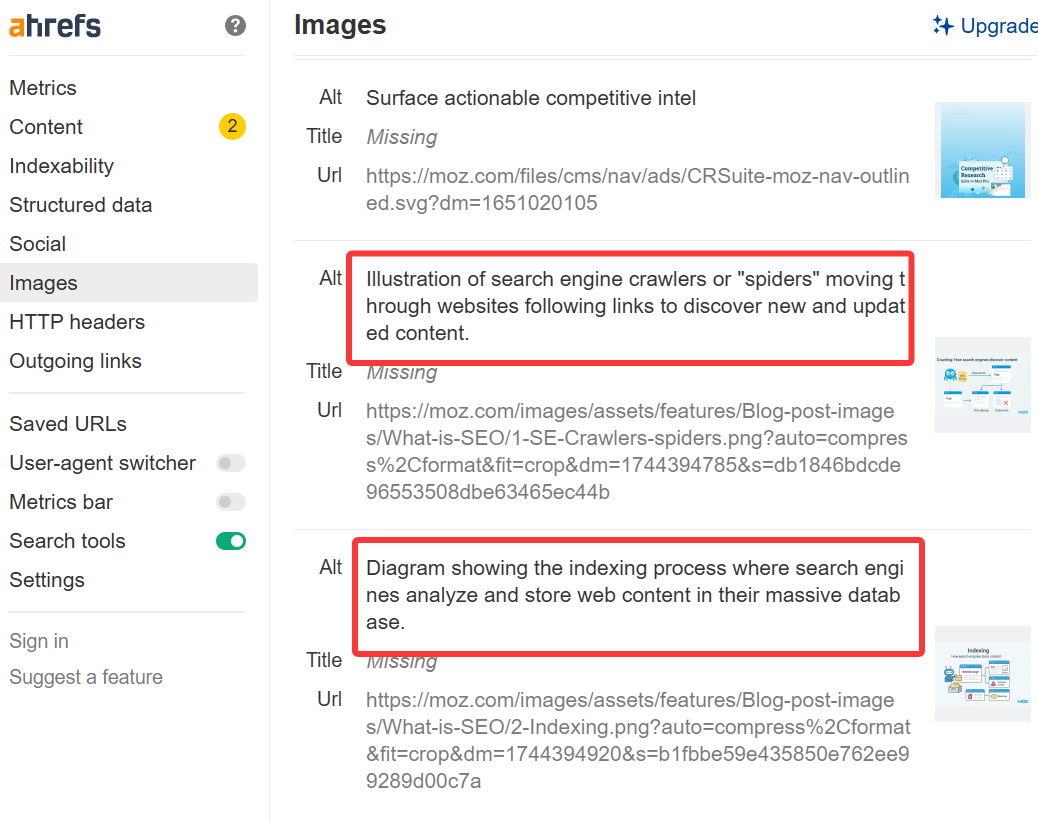Open the Metrics section
Screen dimensions: 1038x822
pyautogui.click(x=43, y=88)
